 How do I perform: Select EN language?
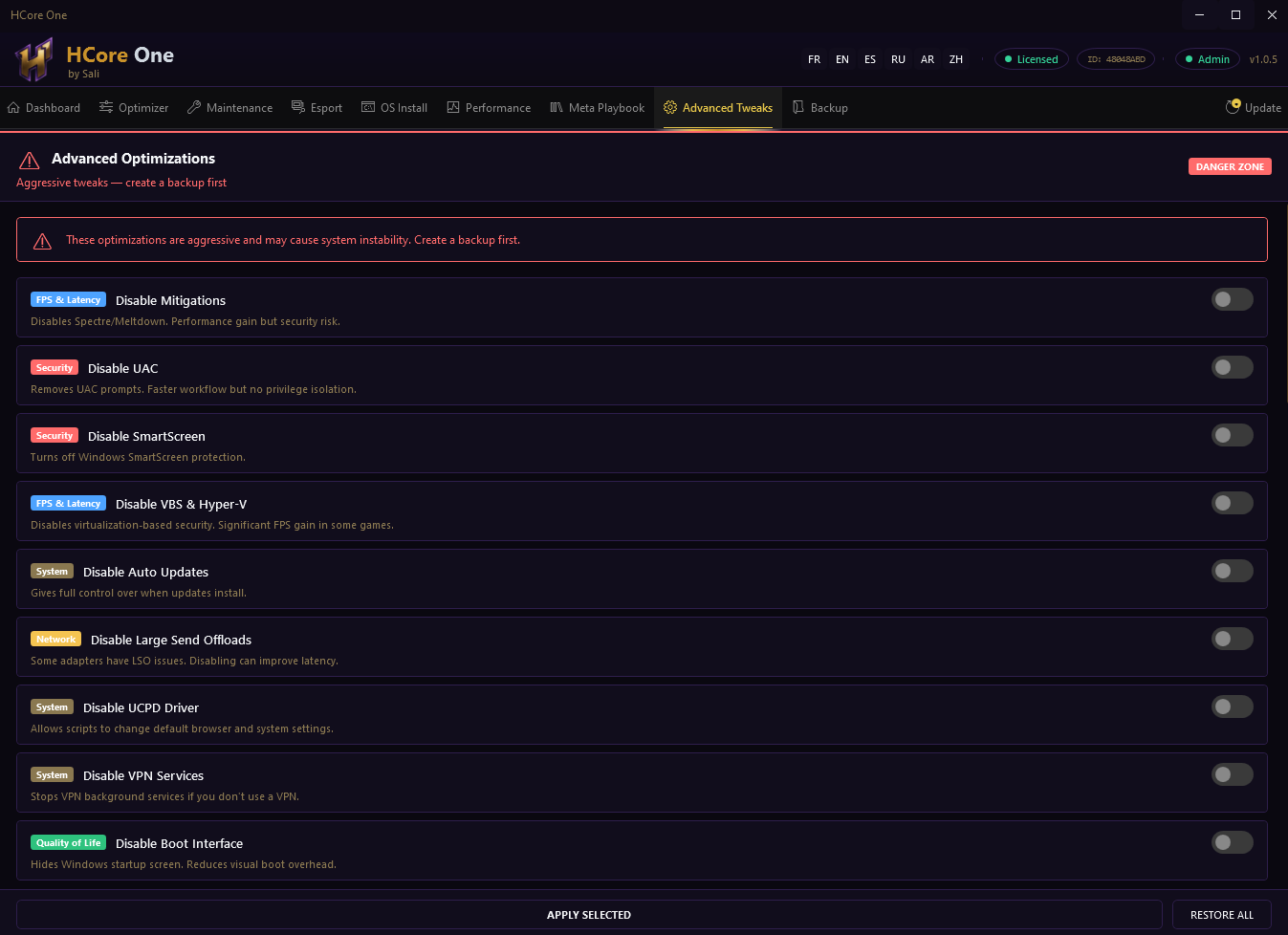point(842,59)
